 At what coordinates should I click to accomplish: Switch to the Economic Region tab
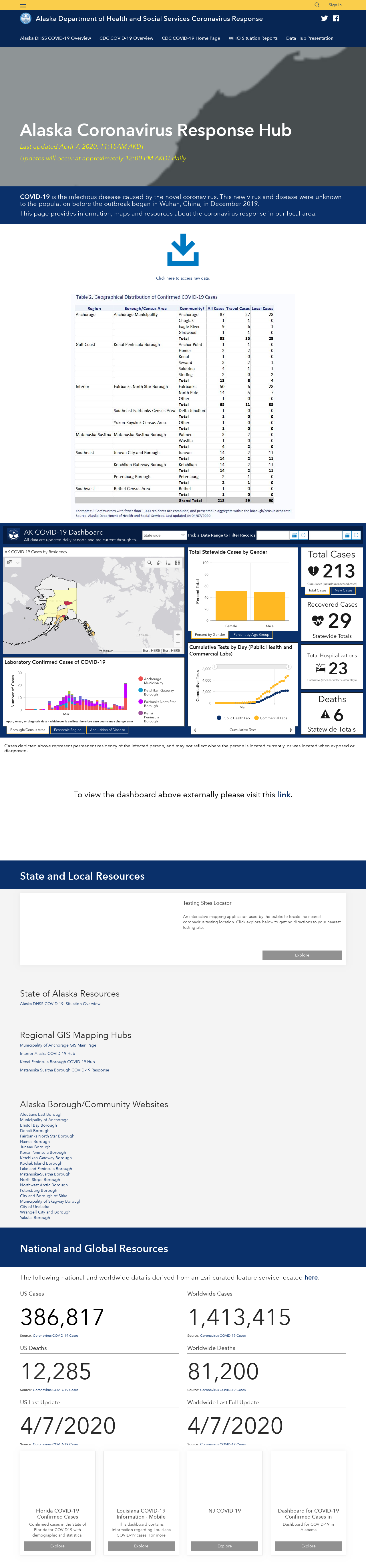click(x=67, y=730)
